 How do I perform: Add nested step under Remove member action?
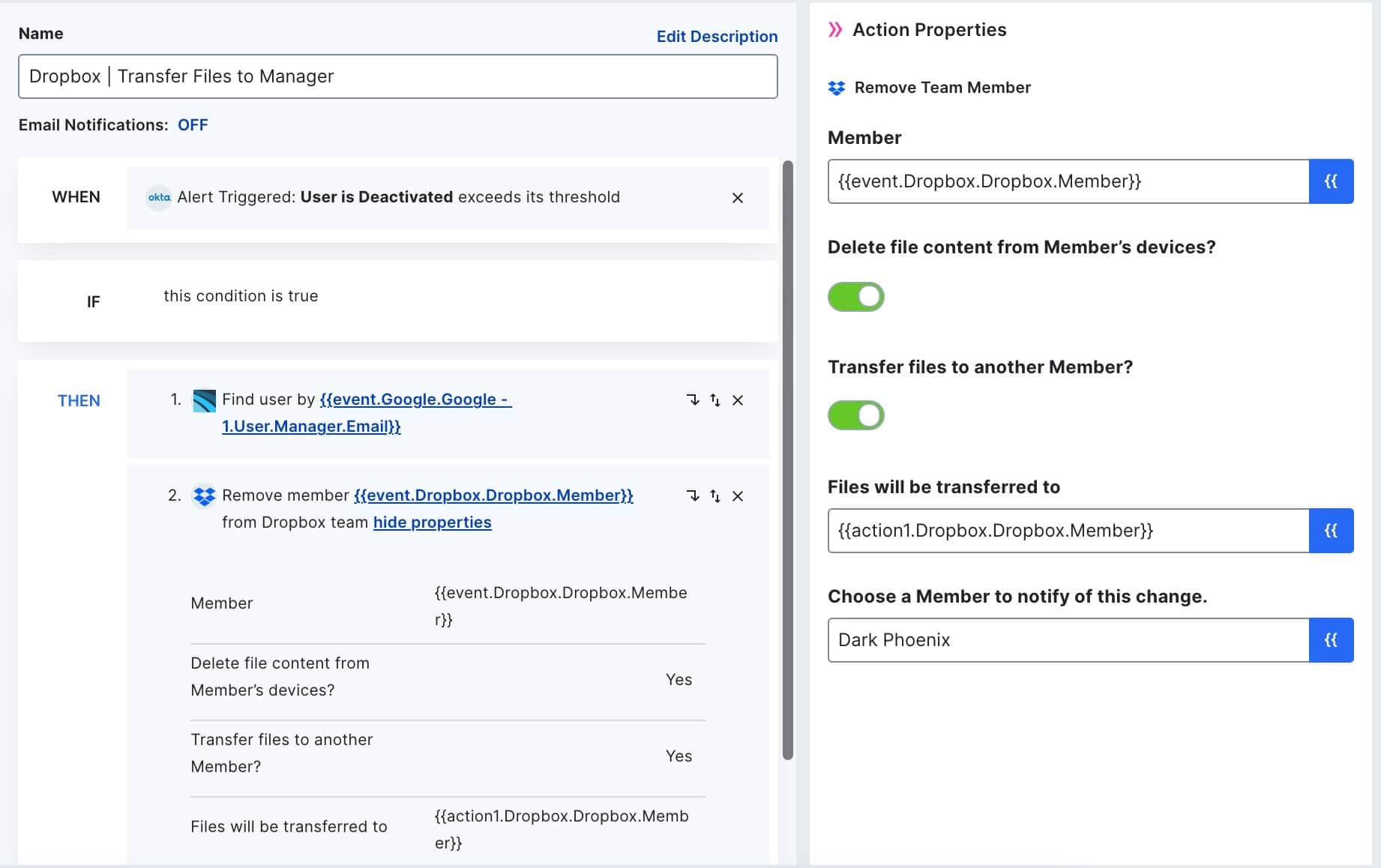coord(693,496)
